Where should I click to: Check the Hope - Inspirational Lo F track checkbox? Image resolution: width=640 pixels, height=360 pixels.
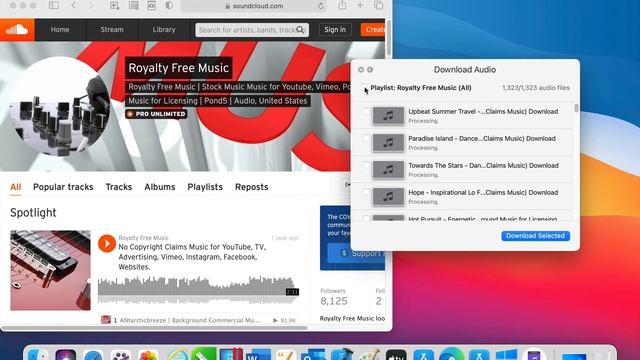pos(366,192)
